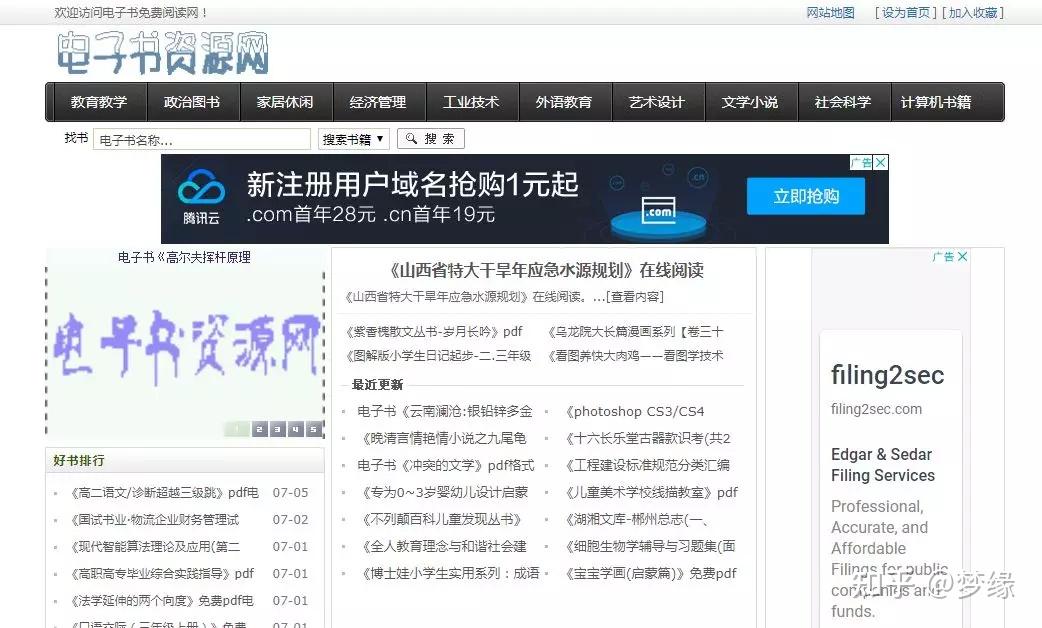Click the 设为首页 link

point(907,13)
